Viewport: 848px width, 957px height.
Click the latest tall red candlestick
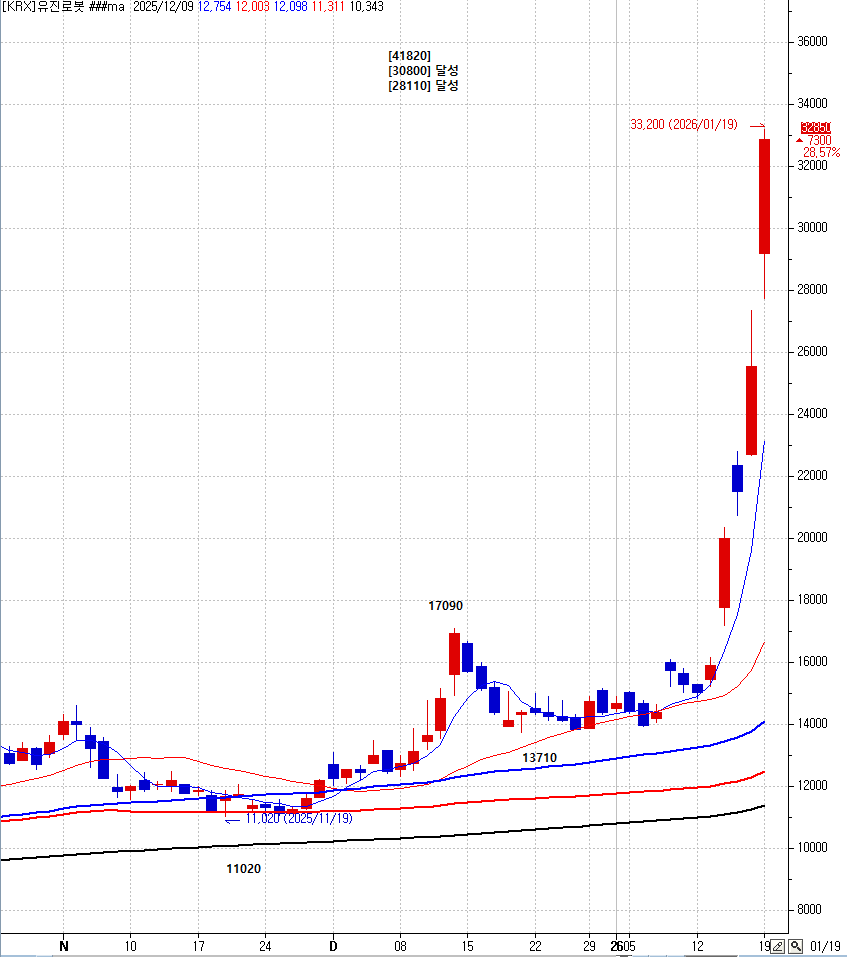(764, 196)
